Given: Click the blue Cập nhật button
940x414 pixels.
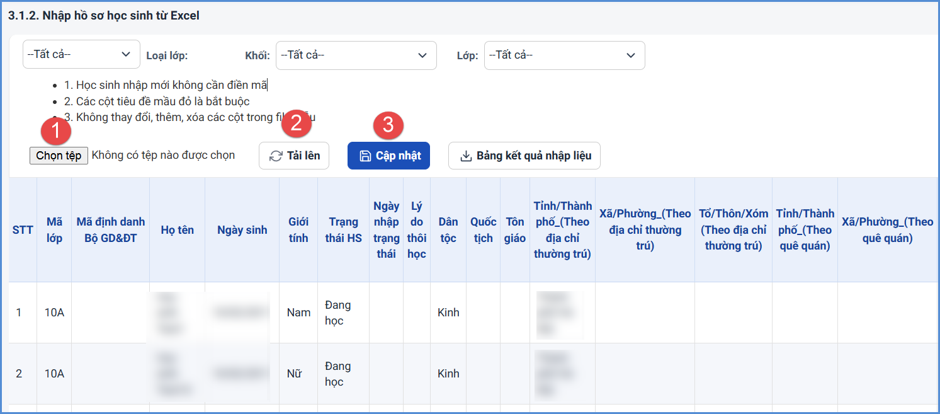Looking at the screenshot, I should click(x=388, y=156).
